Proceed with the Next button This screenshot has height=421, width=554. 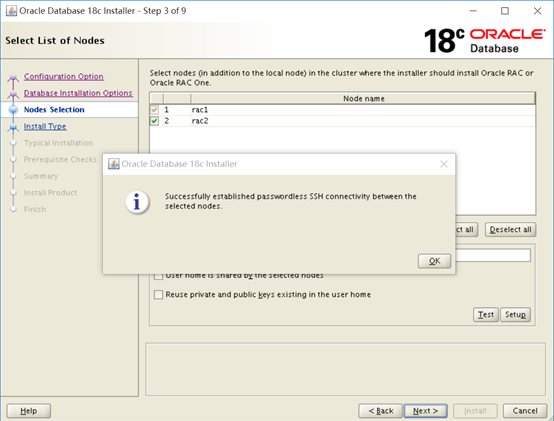(426, 411)
